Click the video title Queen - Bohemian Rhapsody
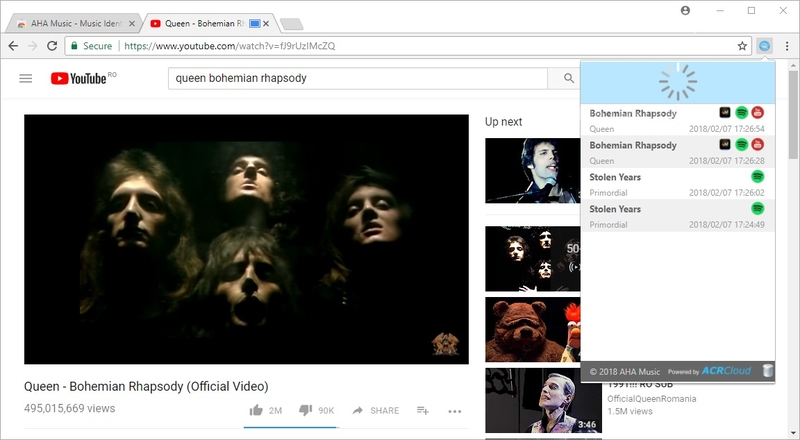 click(x=146, y=386)
